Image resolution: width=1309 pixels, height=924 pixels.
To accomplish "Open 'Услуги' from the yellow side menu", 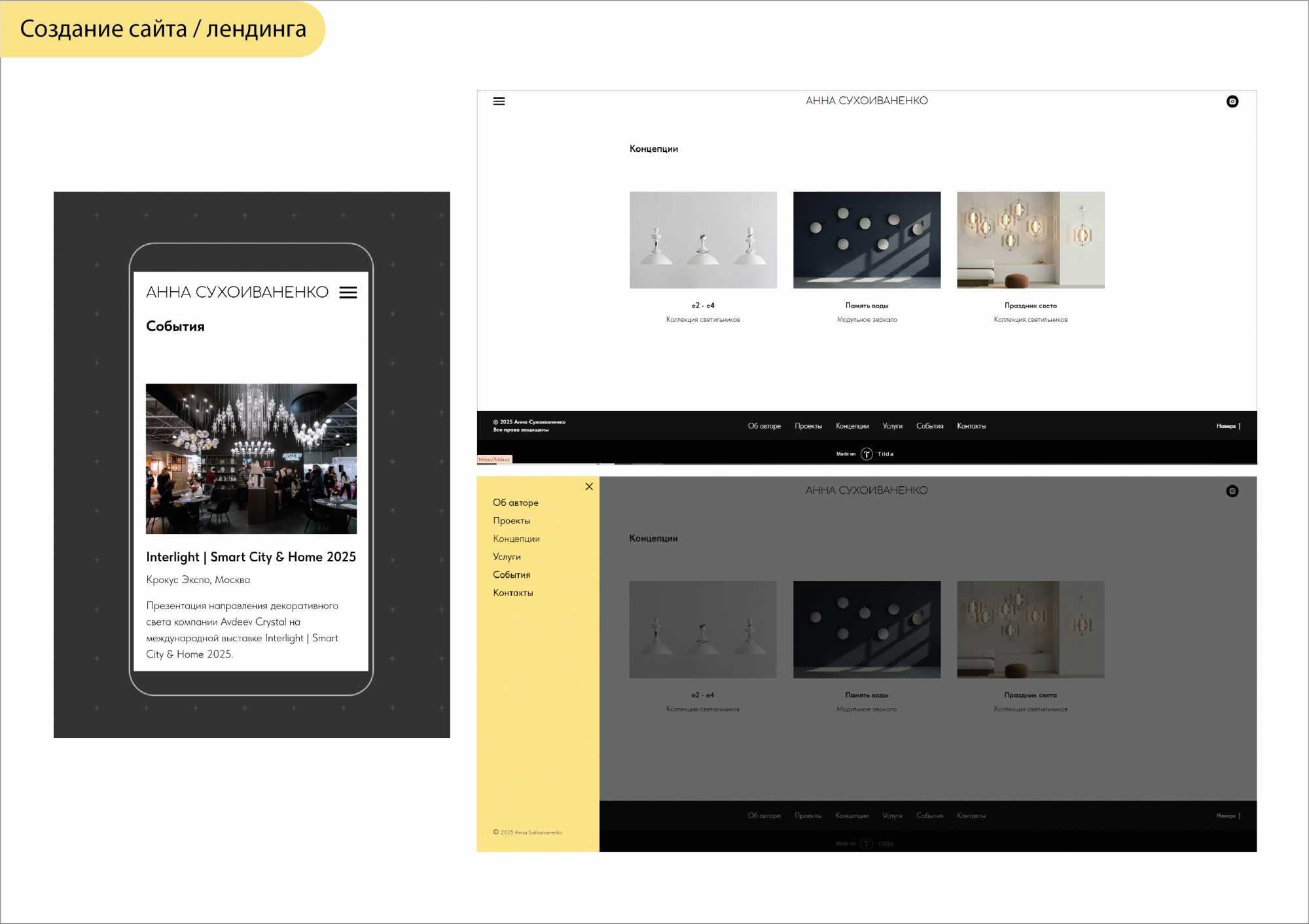I will [507, 557].
